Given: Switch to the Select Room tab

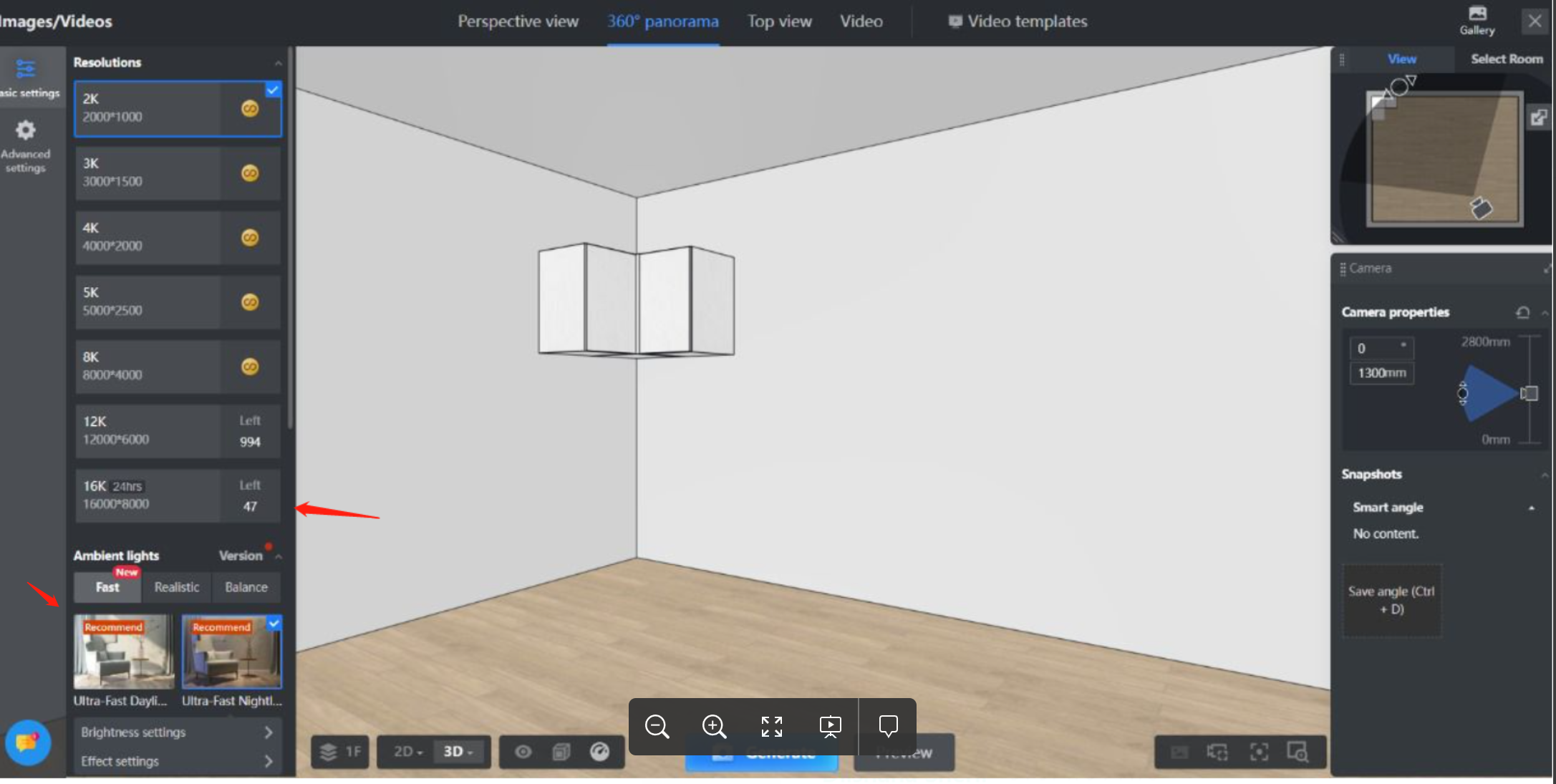Looking at the screenshot, I should pos(1506,59).
